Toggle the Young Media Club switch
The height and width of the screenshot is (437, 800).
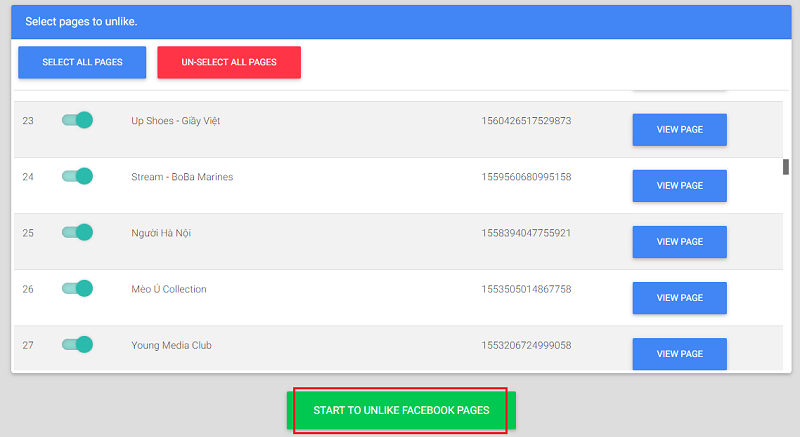point(77,344)
